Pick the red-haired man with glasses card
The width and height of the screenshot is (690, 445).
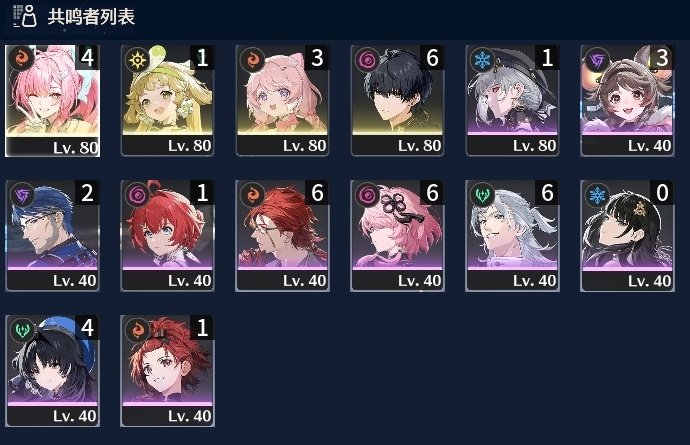tap(283, 235)
